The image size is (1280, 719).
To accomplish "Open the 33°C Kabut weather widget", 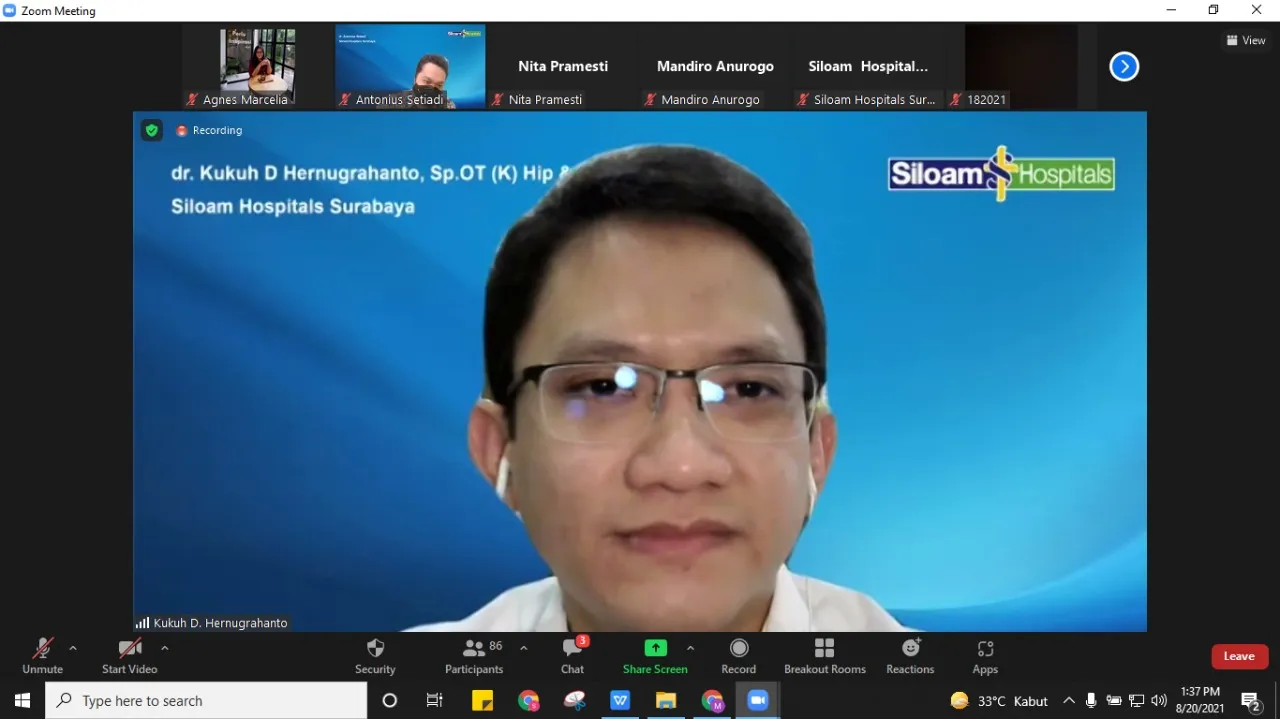I will click(999, 701).
